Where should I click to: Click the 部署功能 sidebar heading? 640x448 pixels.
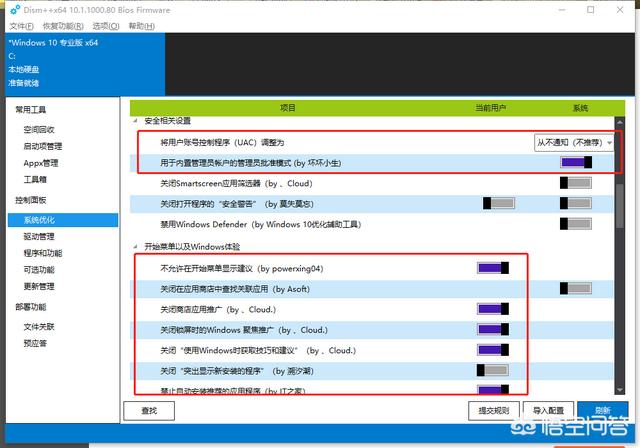click(x=31, y=307)
